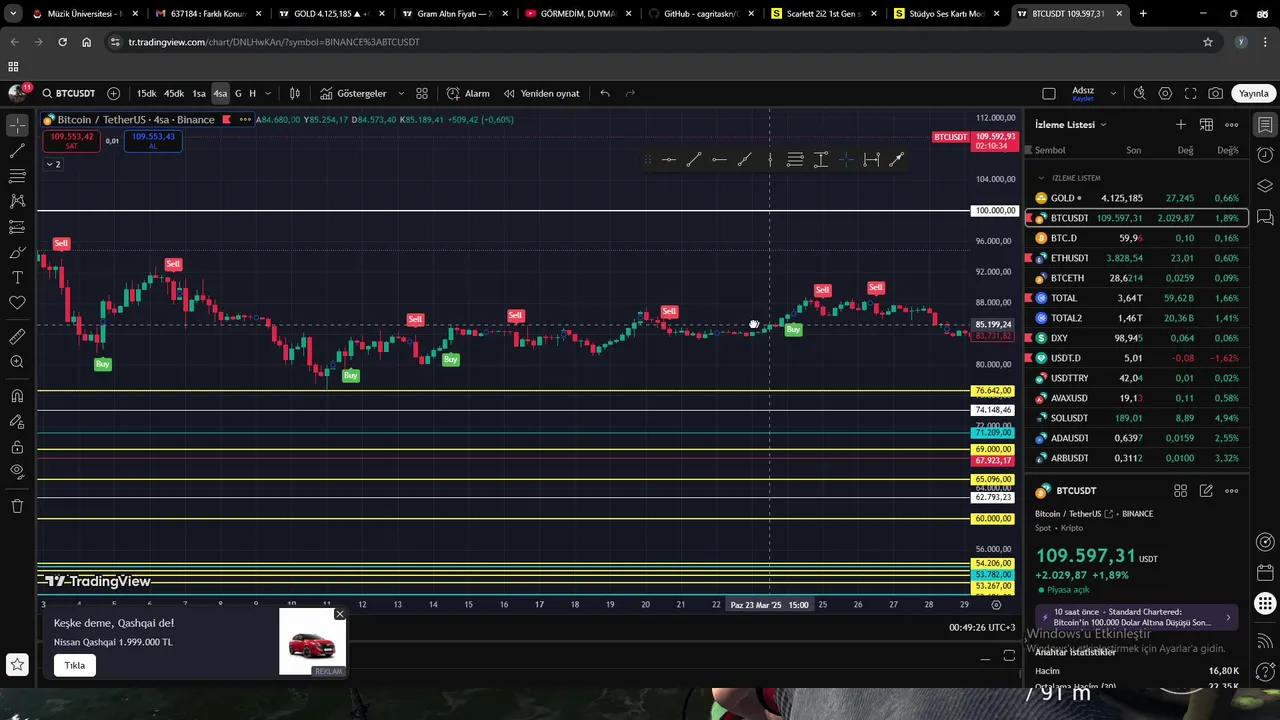Screen dimensions: 1280x720
Task: Open the patterns drawing tool group
Action: pyautogui.click(x=17, y=201)
